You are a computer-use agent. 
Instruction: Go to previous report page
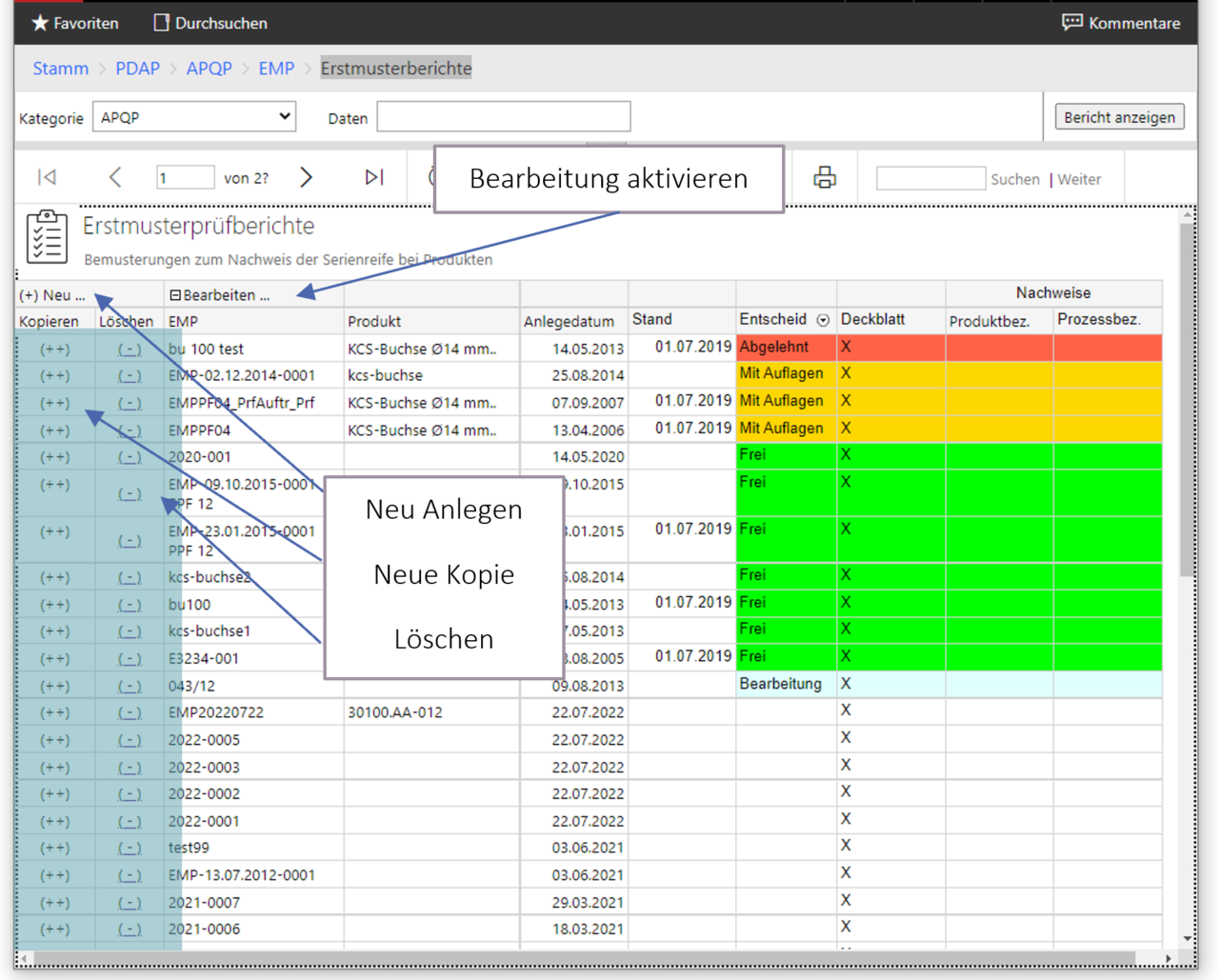click(115, 177)
